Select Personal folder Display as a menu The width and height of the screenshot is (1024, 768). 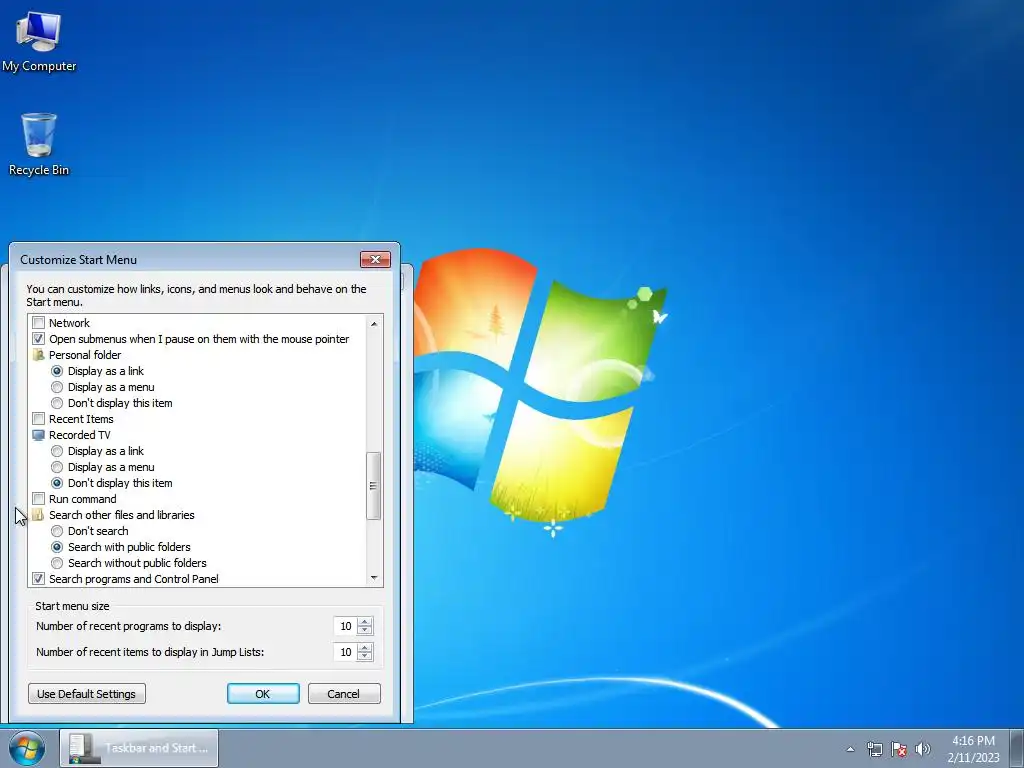pos(57,387)
